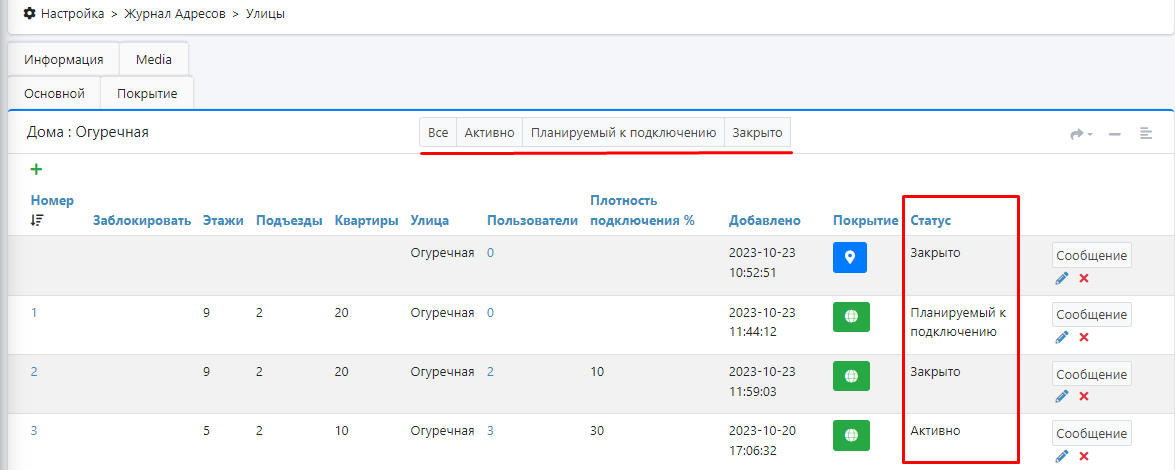Open house number 2 link
The width and height of the screenshot is (1175, 470).
34,371
